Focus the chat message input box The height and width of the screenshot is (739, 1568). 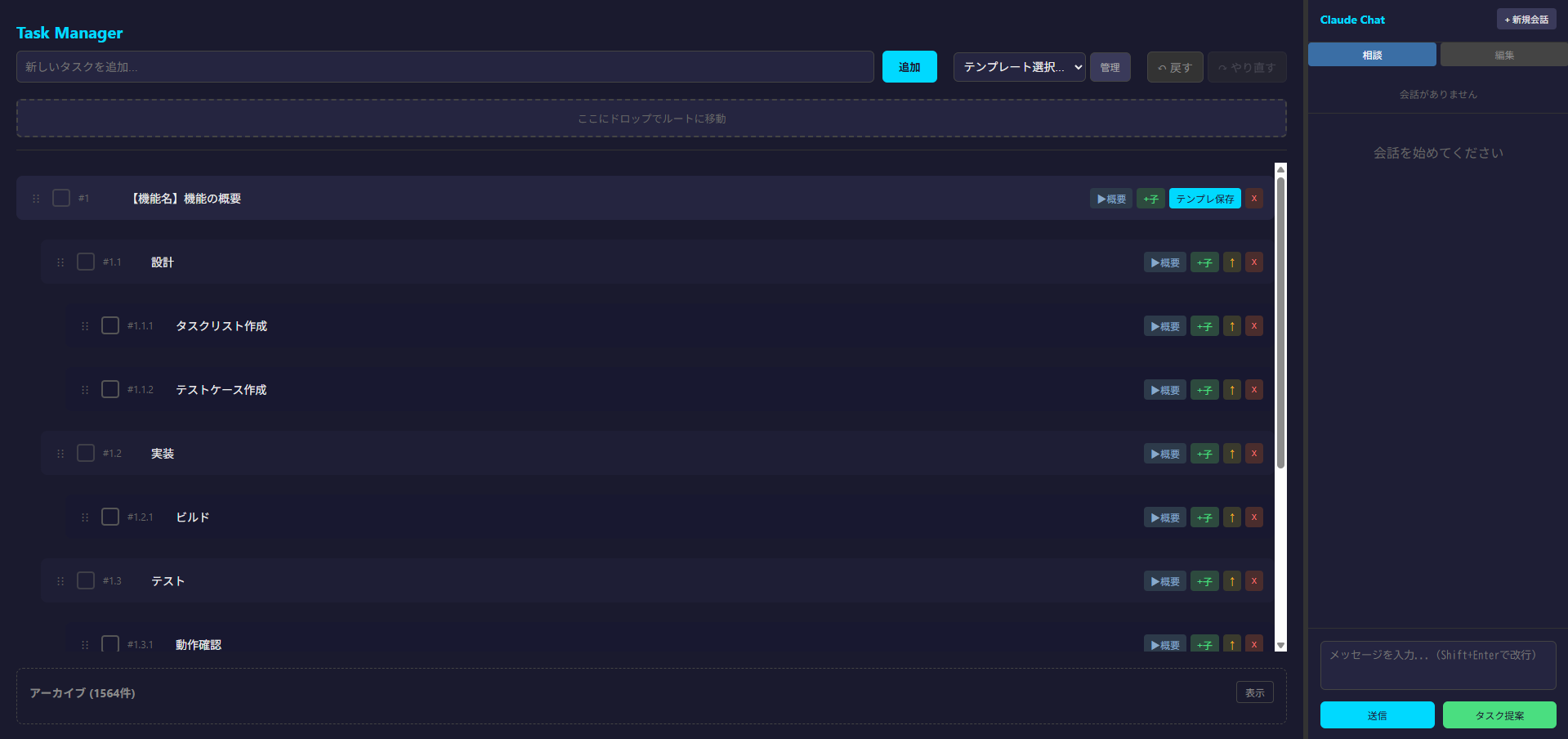point(1438,665)
